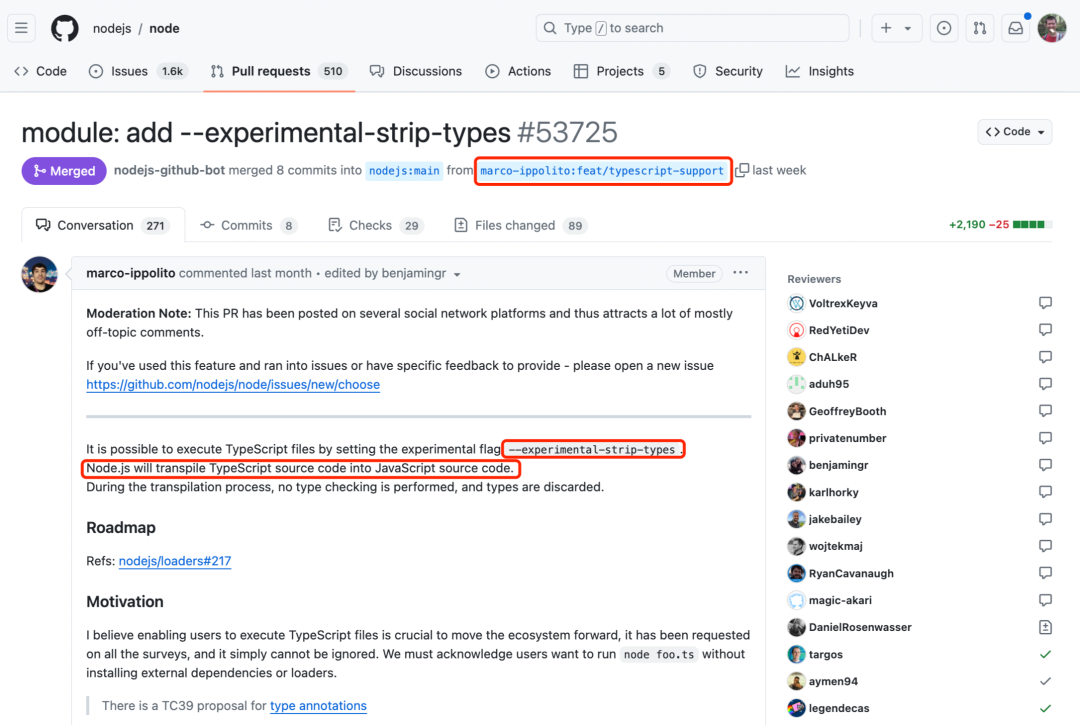Open the nodejs/loaders#217 reference link
Viewport: 1080px width, 725px height.
point(175,561)
